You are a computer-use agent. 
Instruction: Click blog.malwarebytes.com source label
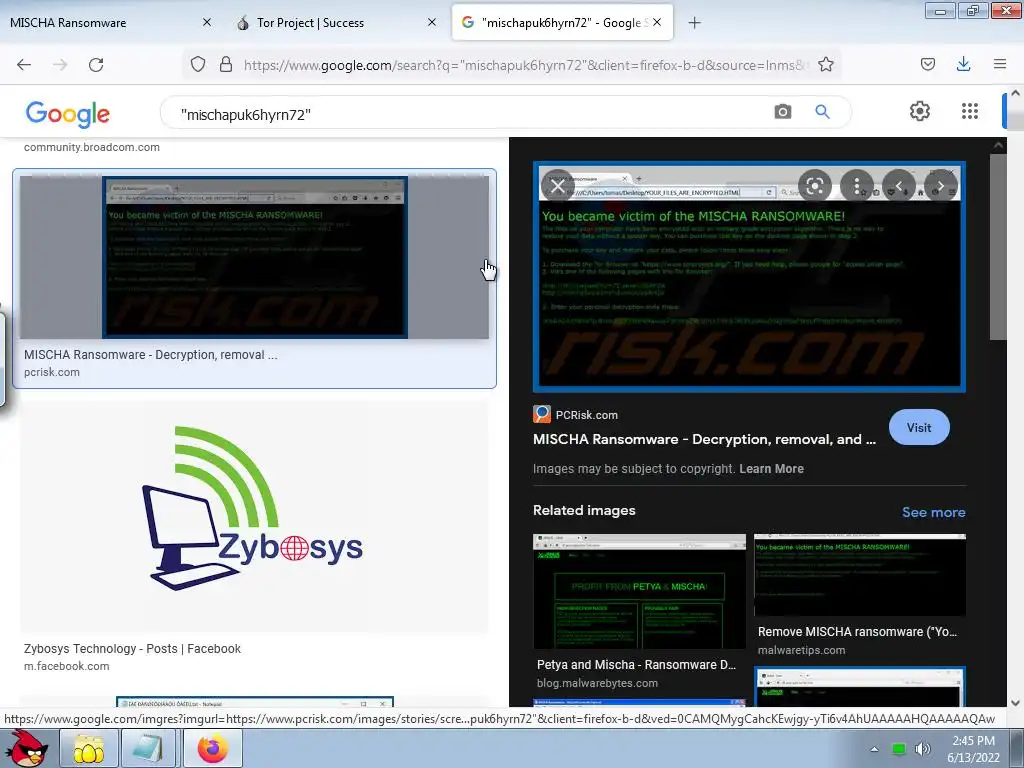pyautogui.click(x=597, y=683)
